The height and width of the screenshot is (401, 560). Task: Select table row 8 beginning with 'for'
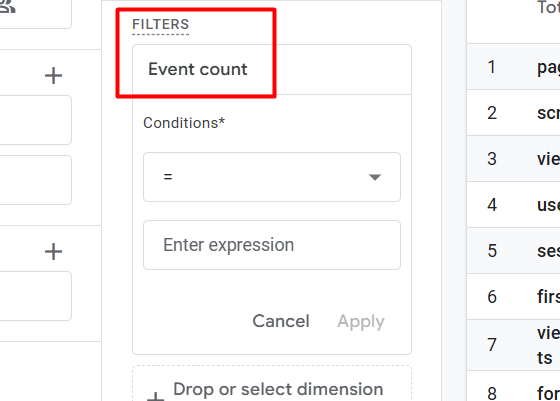point(513,386)
